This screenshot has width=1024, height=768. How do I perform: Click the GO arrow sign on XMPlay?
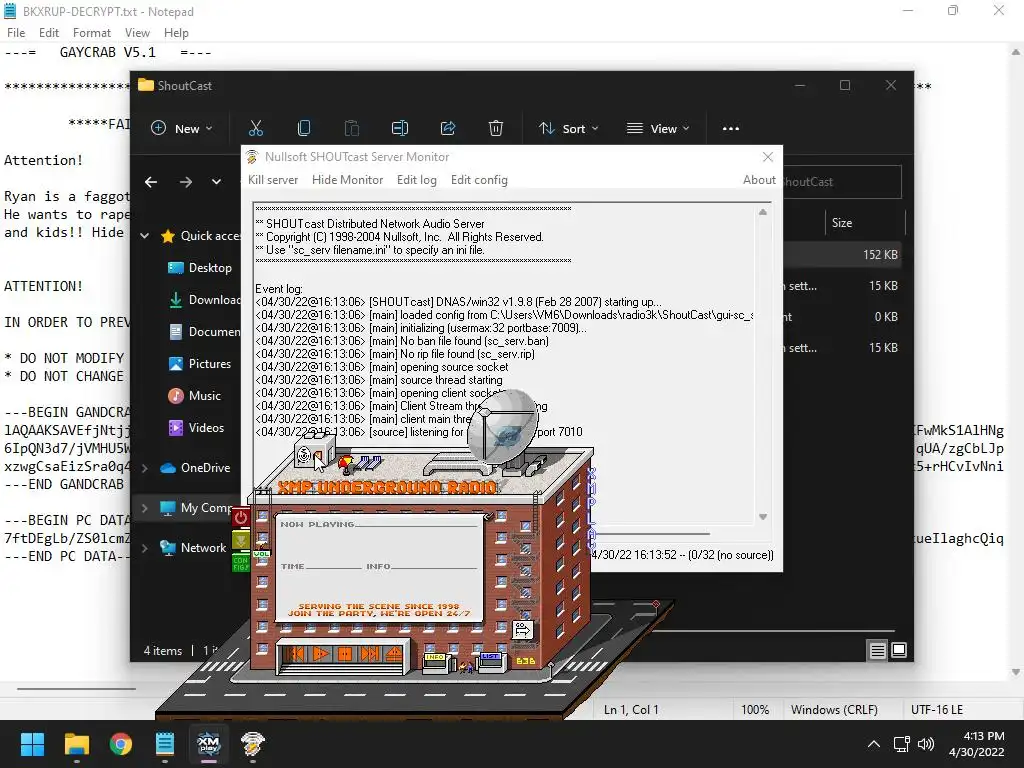click(522, 630)
